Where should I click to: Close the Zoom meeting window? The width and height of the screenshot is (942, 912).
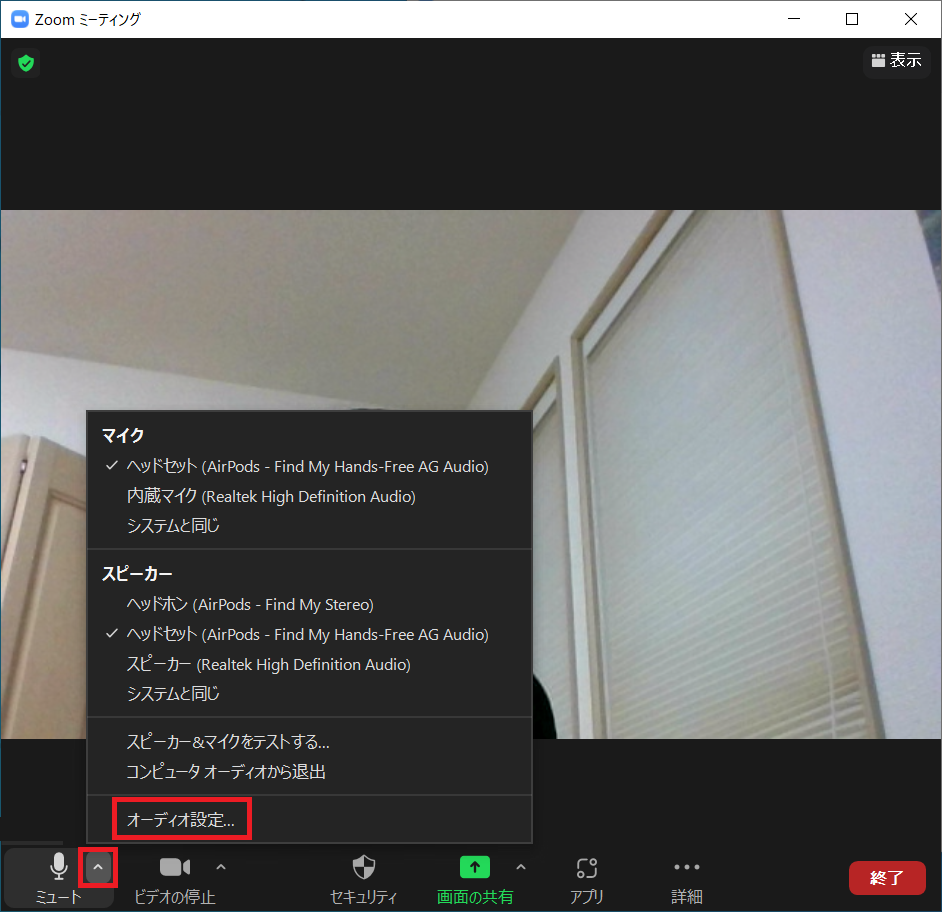point(911,19)
